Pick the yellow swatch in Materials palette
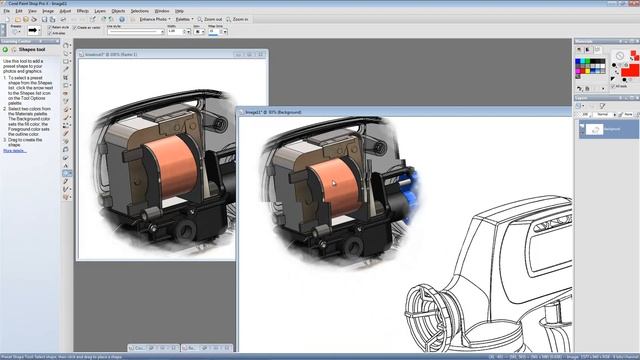640x360 pixels. click(587, 71)
